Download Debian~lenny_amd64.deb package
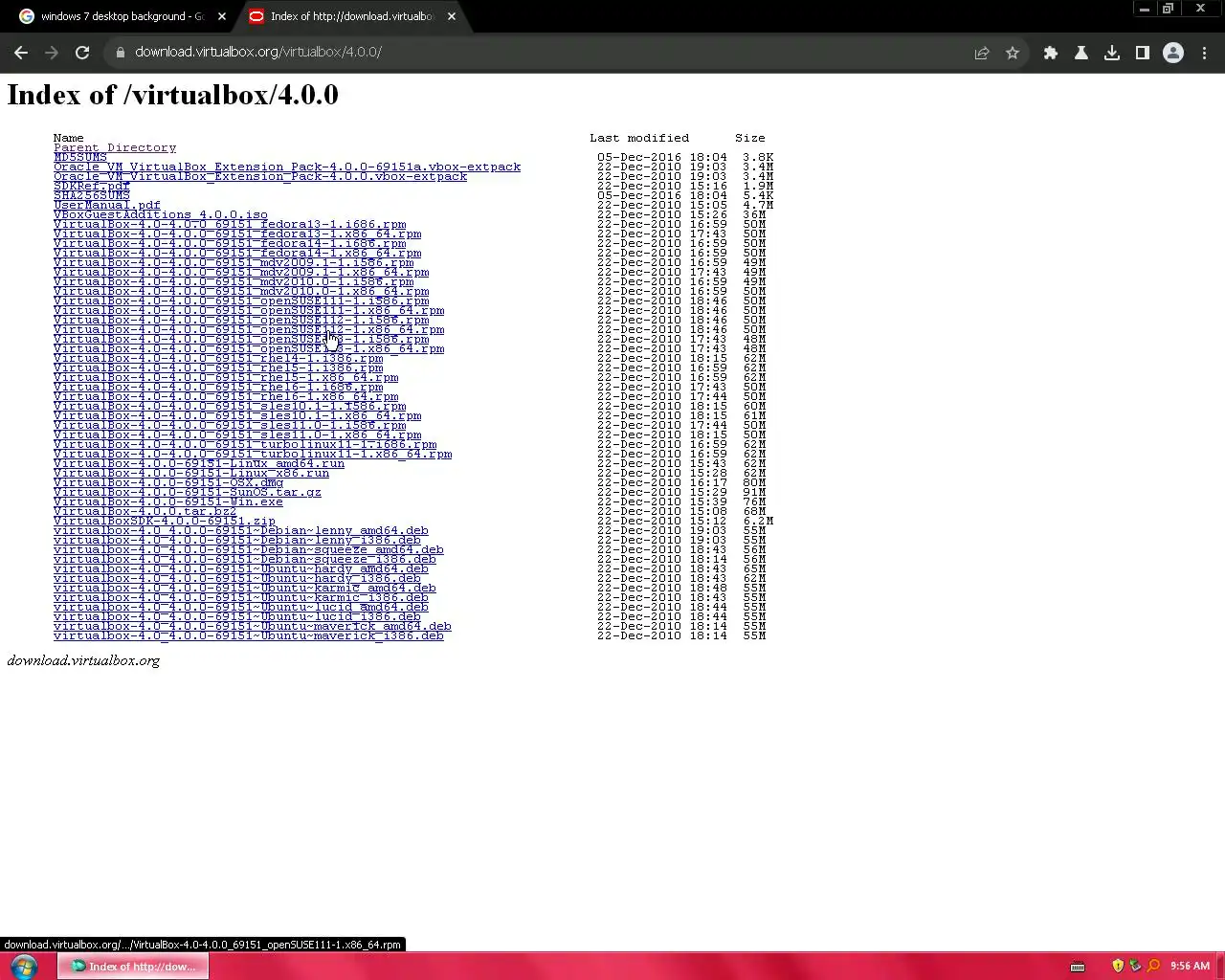Image resolution: width=1225 pixels, height=980 pixels. 241,530
